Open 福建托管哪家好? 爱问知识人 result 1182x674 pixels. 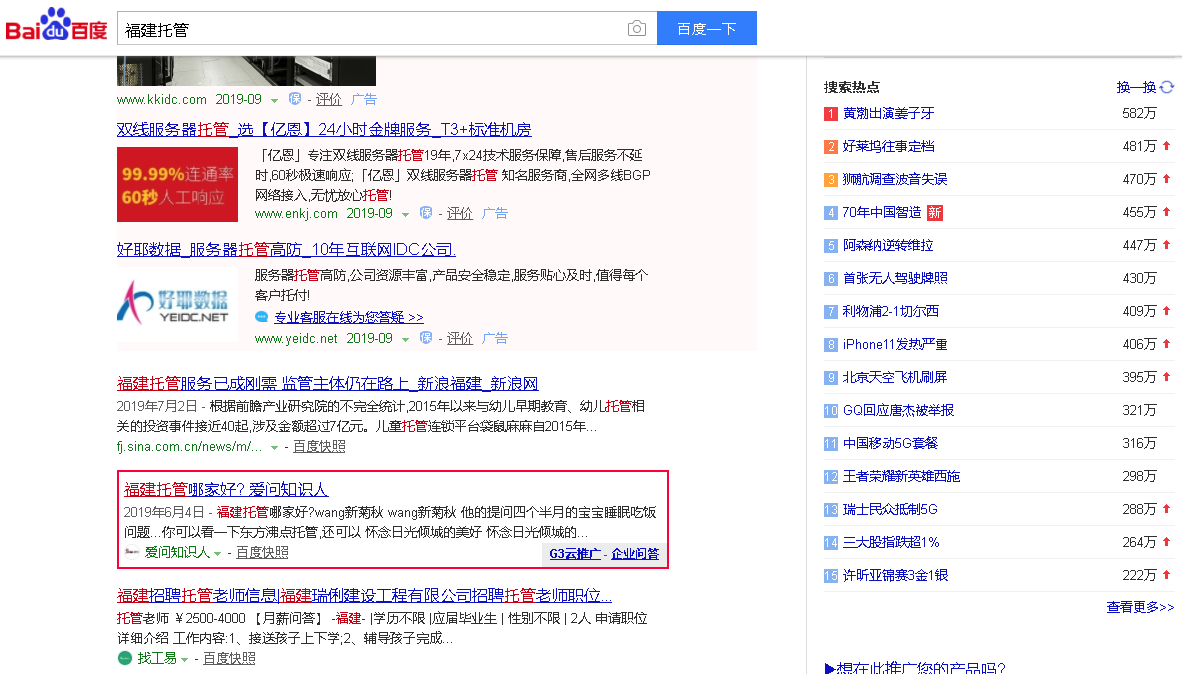pos(226,489)
